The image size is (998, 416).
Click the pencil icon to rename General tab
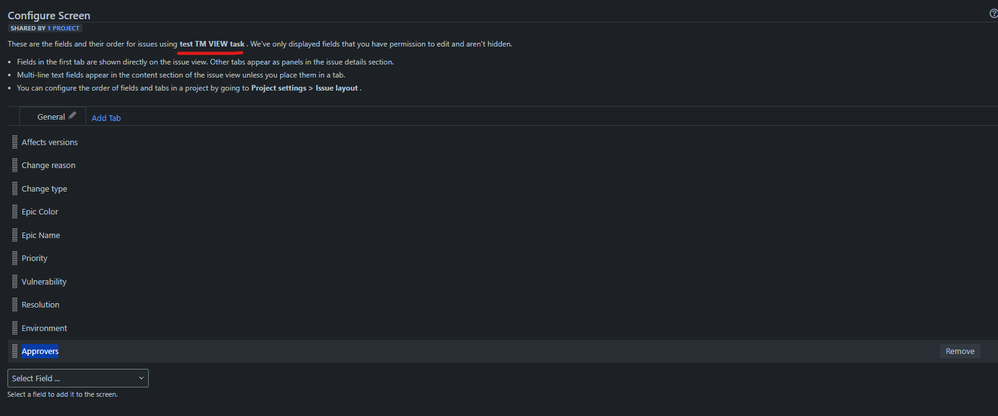click(x=72, y=116)
